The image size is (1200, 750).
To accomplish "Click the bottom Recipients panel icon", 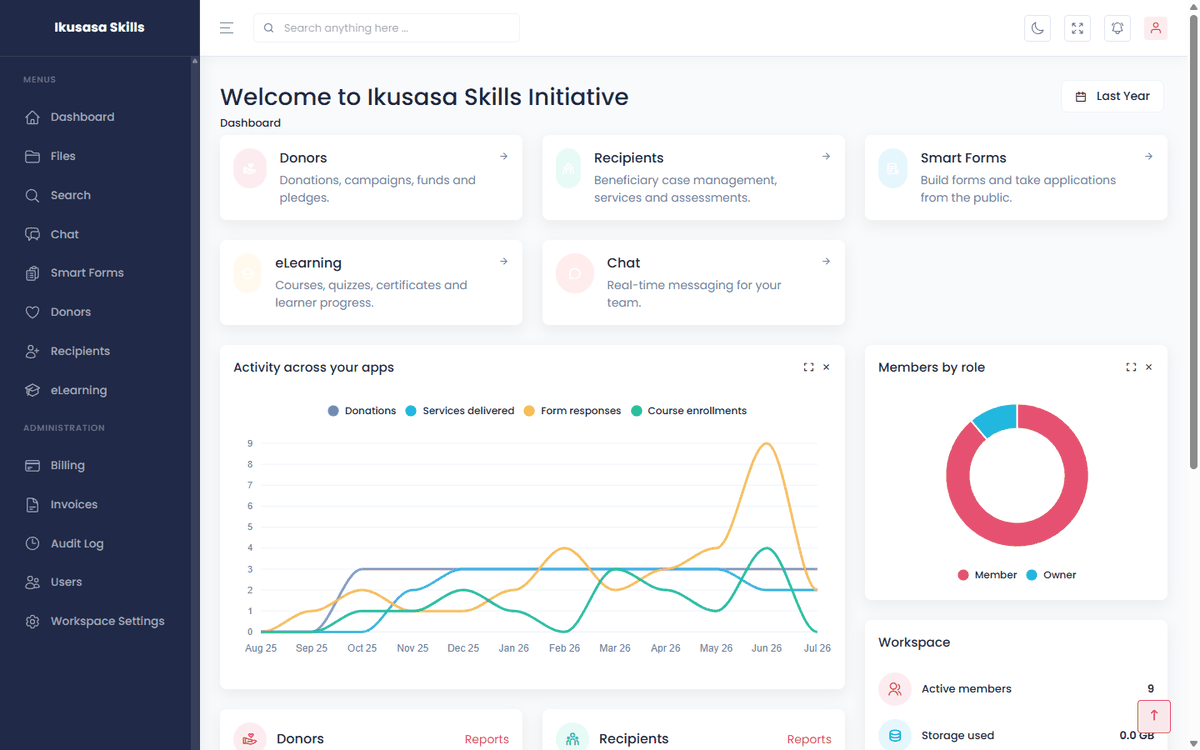I will [x=573, y=738].
